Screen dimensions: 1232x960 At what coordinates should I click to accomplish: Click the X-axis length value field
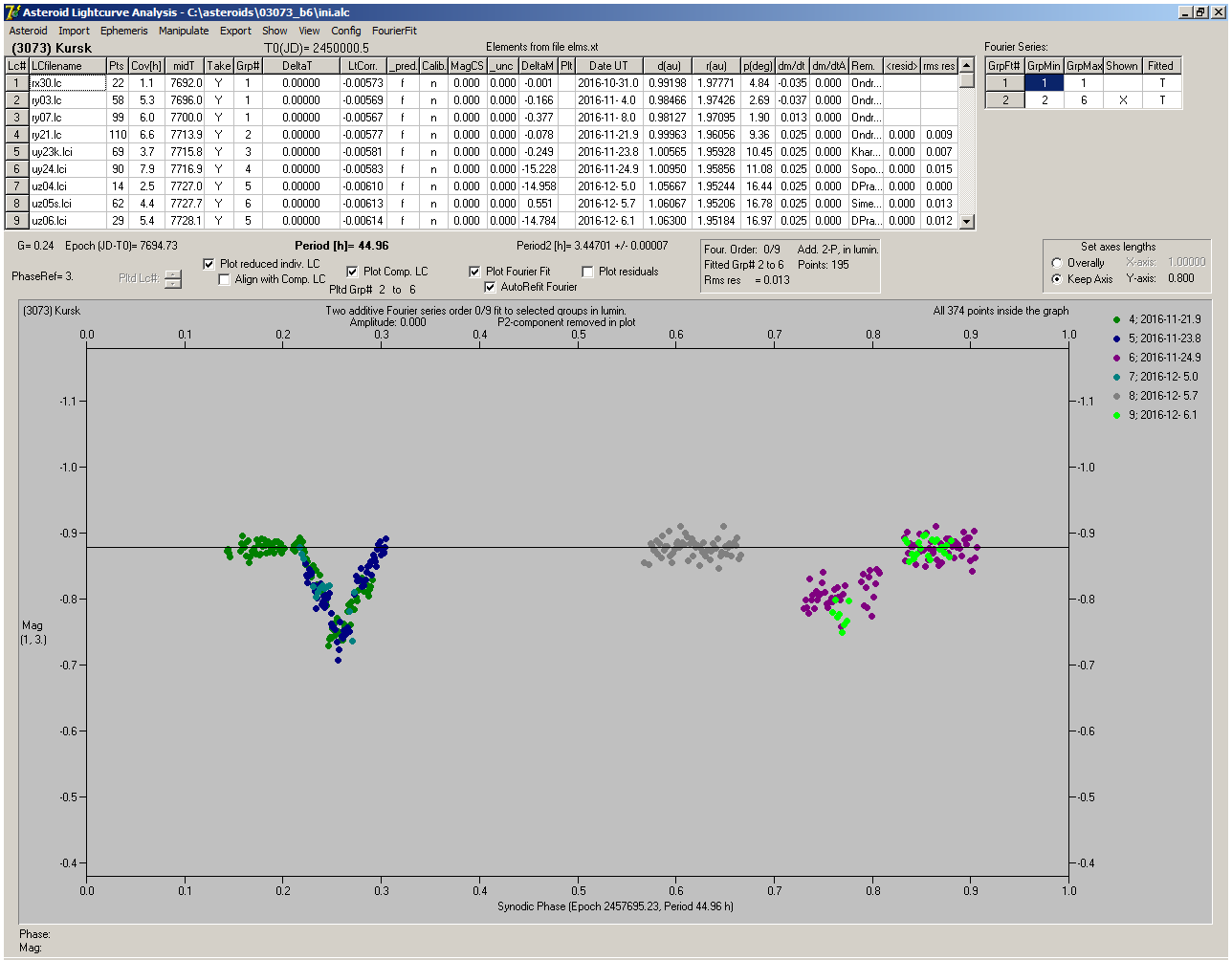[x=1186, y=262]
